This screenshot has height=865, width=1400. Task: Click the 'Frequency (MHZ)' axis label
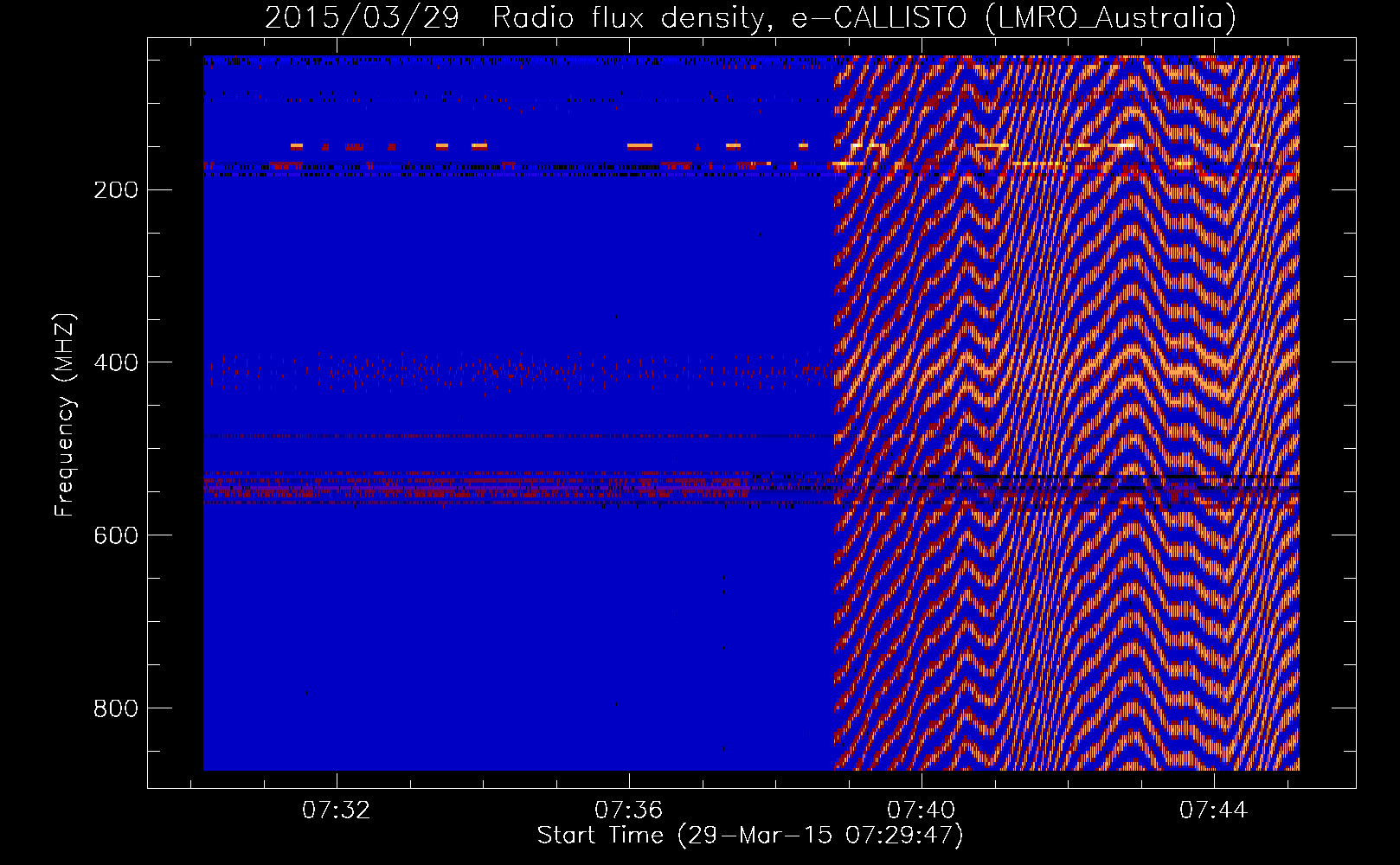pos(65,415)
